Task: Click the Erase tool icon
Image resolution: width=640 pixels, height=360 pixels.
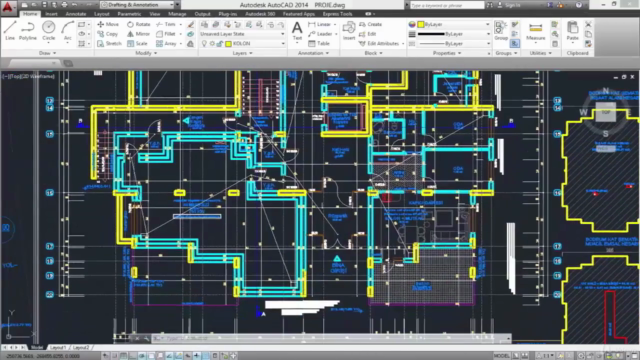Action: (x=191, y=24)
